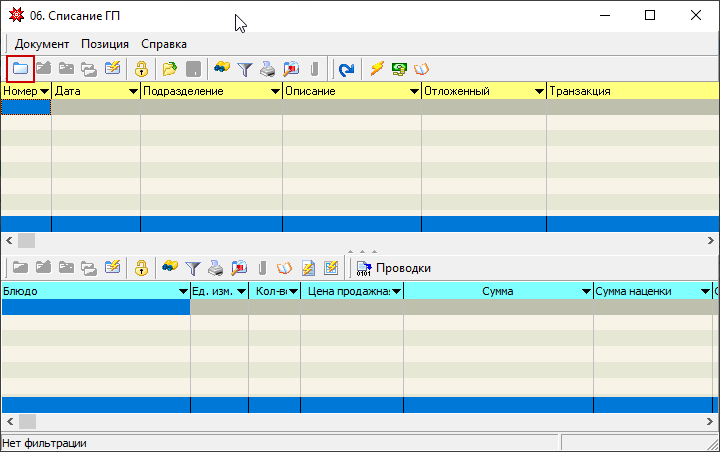Expand the Блюдо column dropdown arrow
Screen dimensions: 720x452
coord(183,291)
